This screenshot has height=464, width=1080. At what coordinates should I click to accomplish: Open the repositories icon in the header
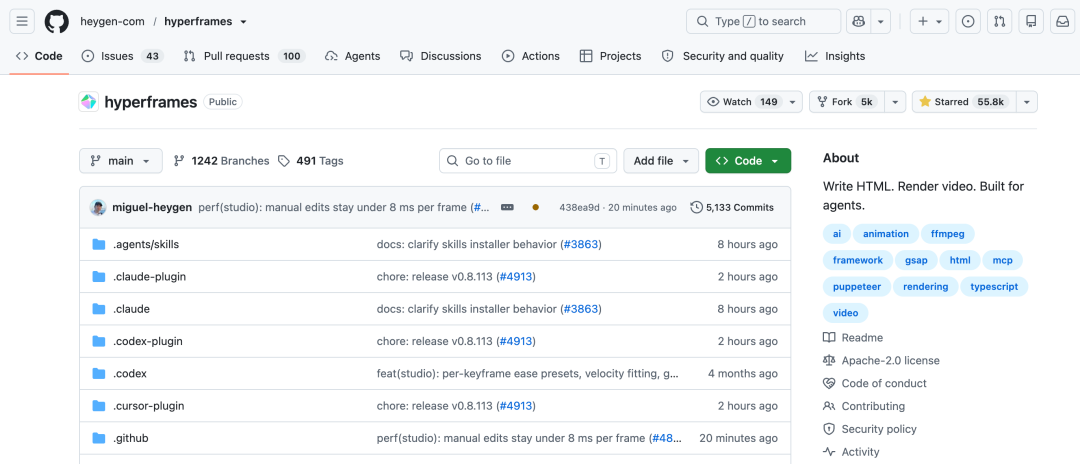[1031, 21]
